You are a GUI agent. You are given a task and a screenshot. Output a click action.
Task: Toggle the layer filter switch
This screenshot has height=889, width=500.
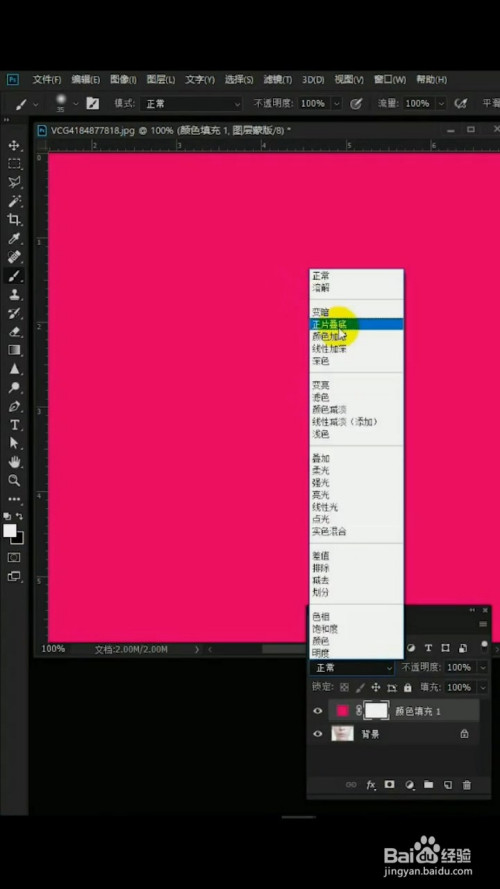484,645
